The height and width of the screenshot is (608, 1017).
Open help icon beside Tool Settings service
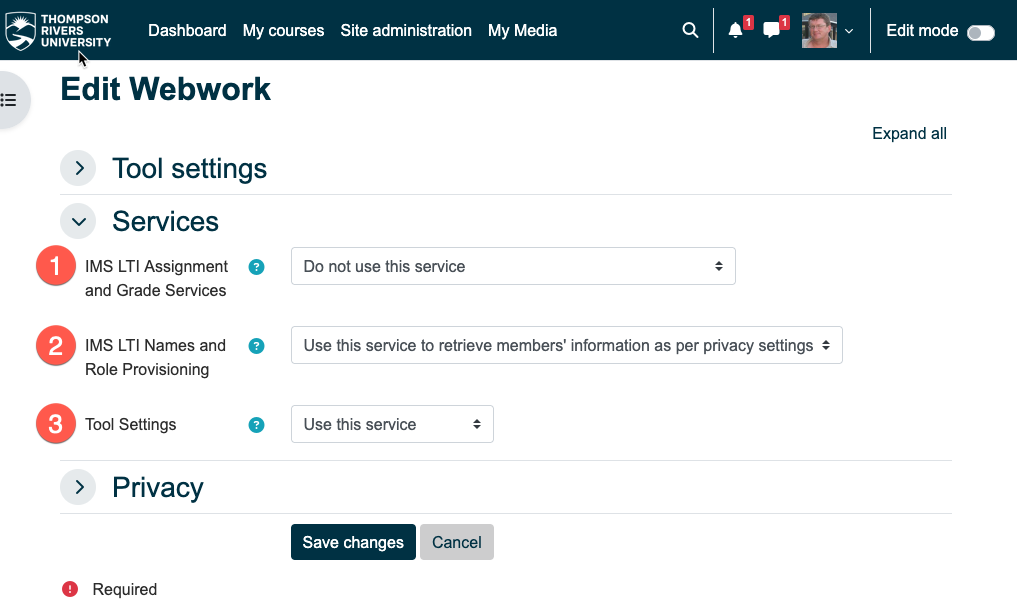(256, 425)
